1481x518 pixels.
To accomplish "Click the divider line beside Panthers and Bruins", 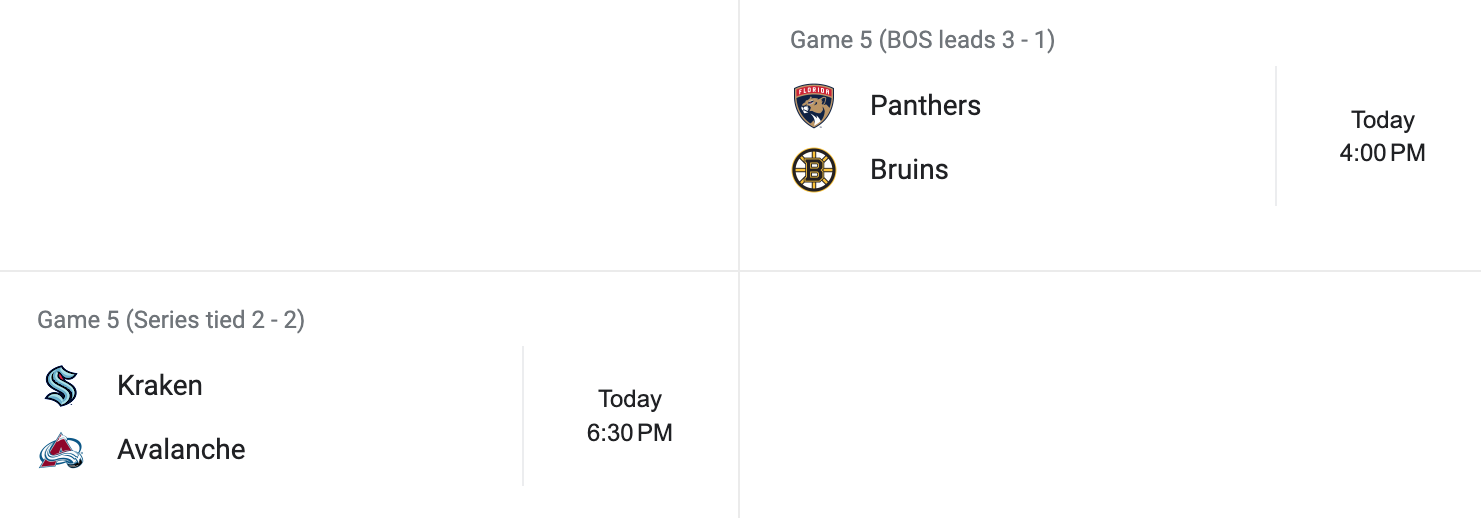I will [x=1276, y=136].
